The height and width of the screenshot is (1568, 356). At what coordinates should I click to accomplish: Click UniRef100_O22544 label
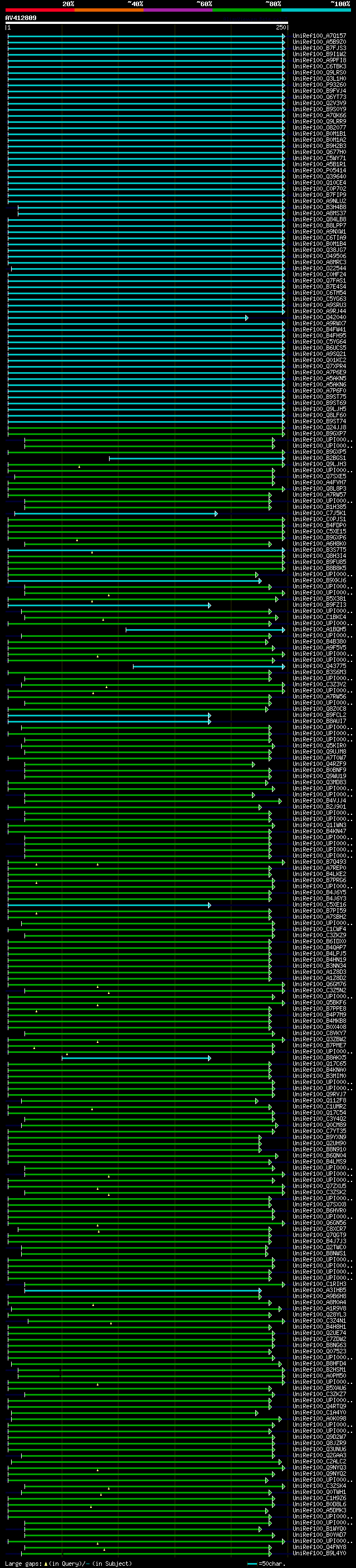[x=319, y=269]
